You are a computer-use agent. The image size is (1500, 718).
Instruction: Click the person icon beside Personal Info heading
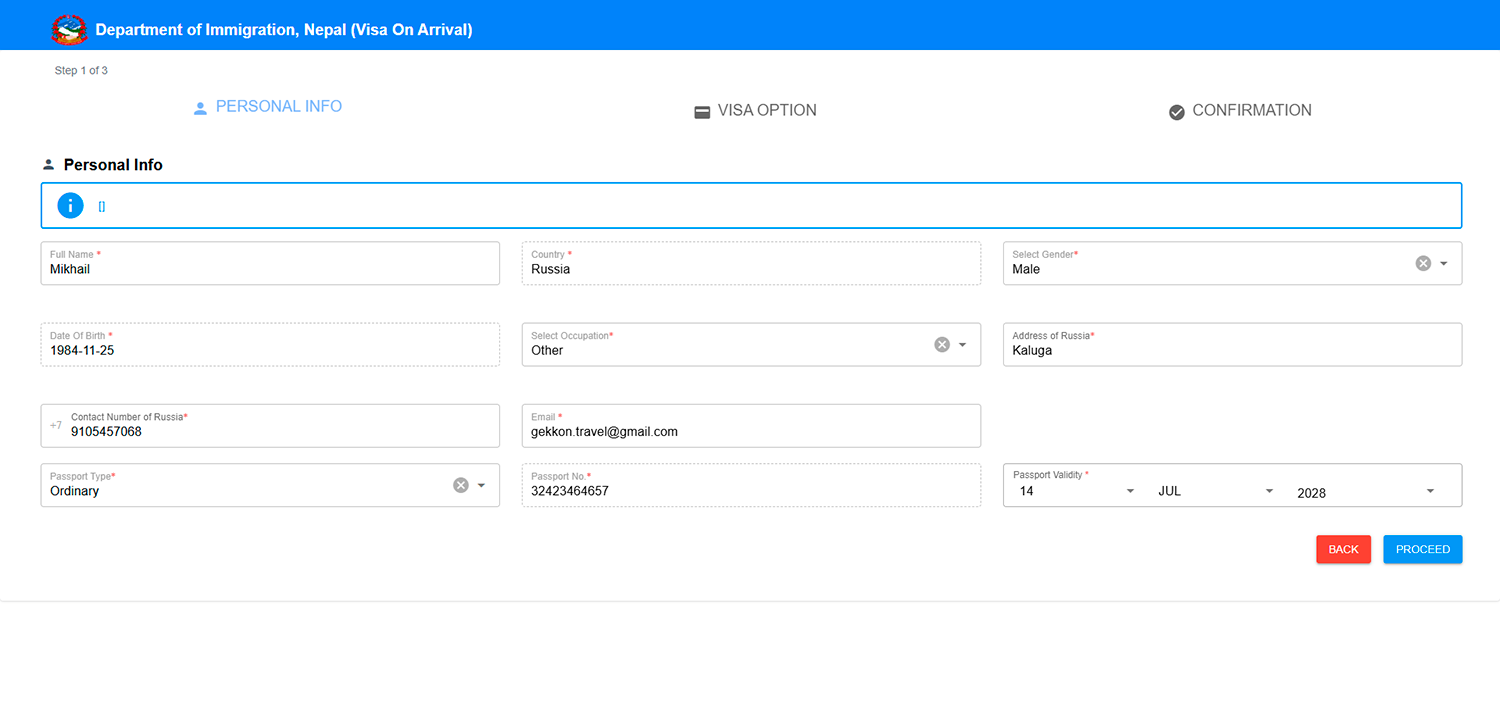point(48,165)
